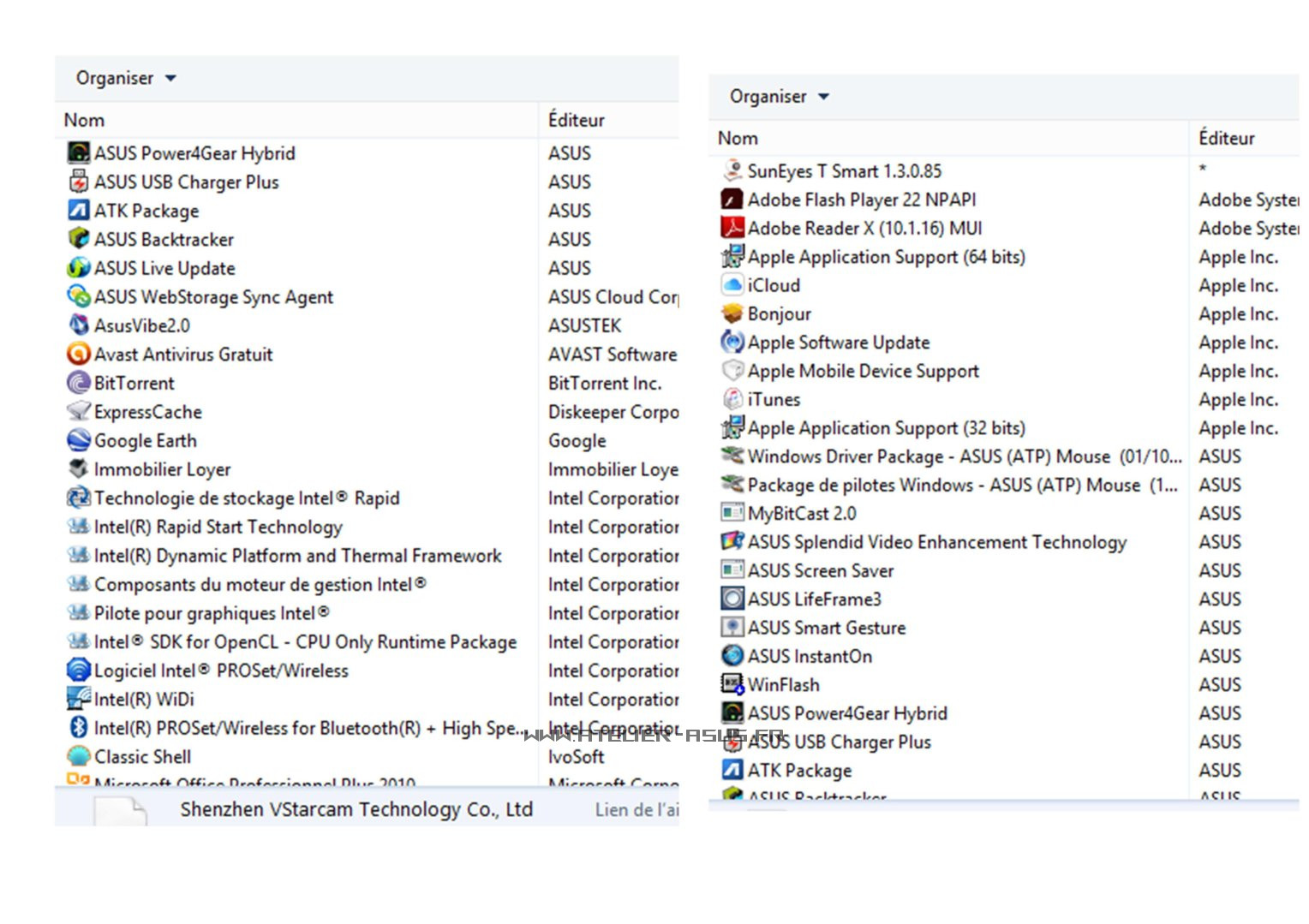Image resolution: width=1309 pixels, height=924 pixels.
Task: Click the Google Earth globe icon
Action: point(78,440)
